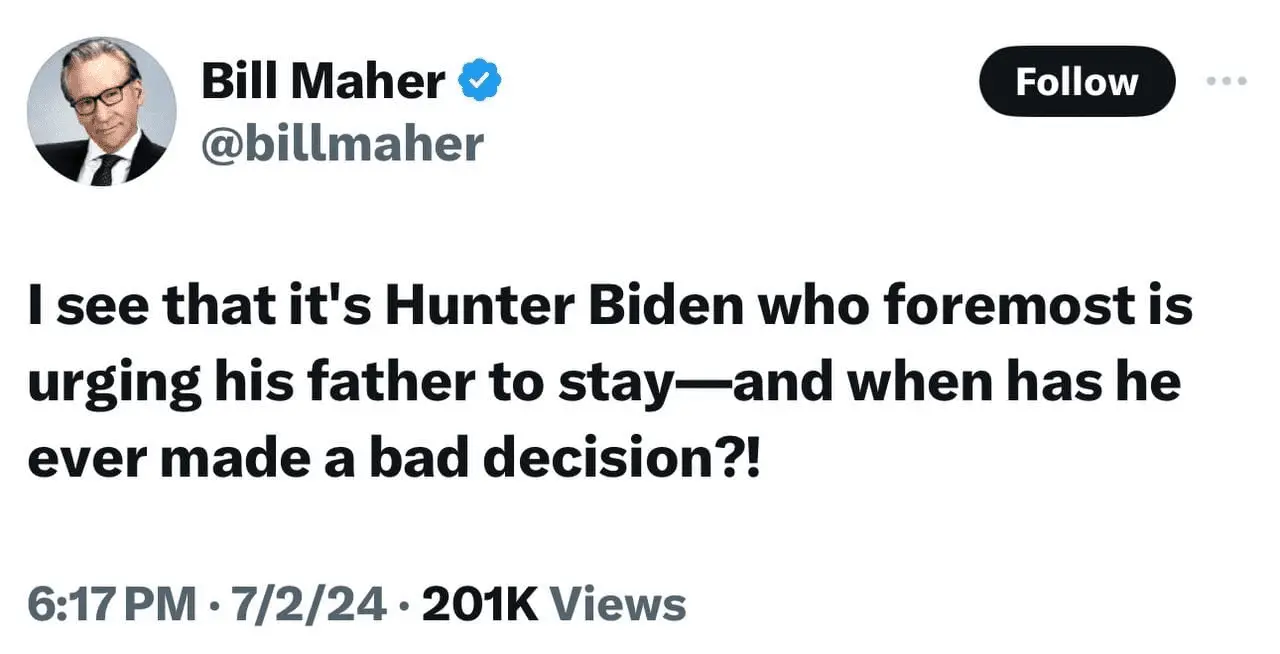Image resolution: width=1280 pixels, height=654 pixels.
Task: Open the three-dot more options menu
Action: pos(1226,81)
